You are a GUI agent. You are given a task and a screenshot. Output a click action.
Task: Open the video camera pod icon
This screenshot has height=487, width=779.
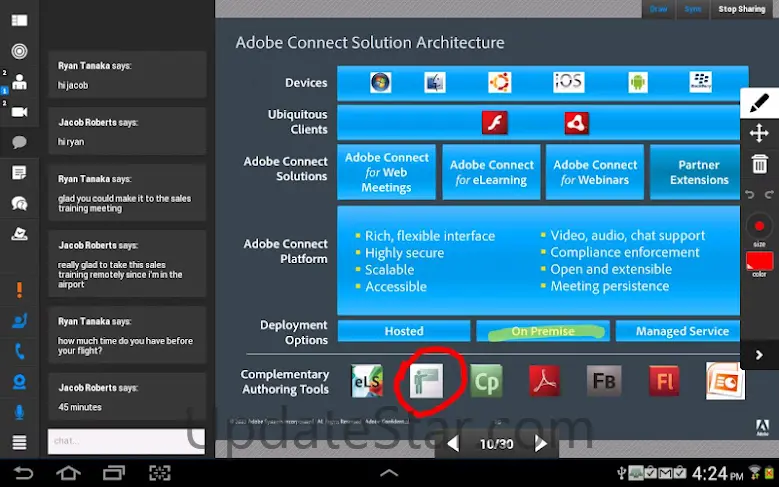(19, 112)
